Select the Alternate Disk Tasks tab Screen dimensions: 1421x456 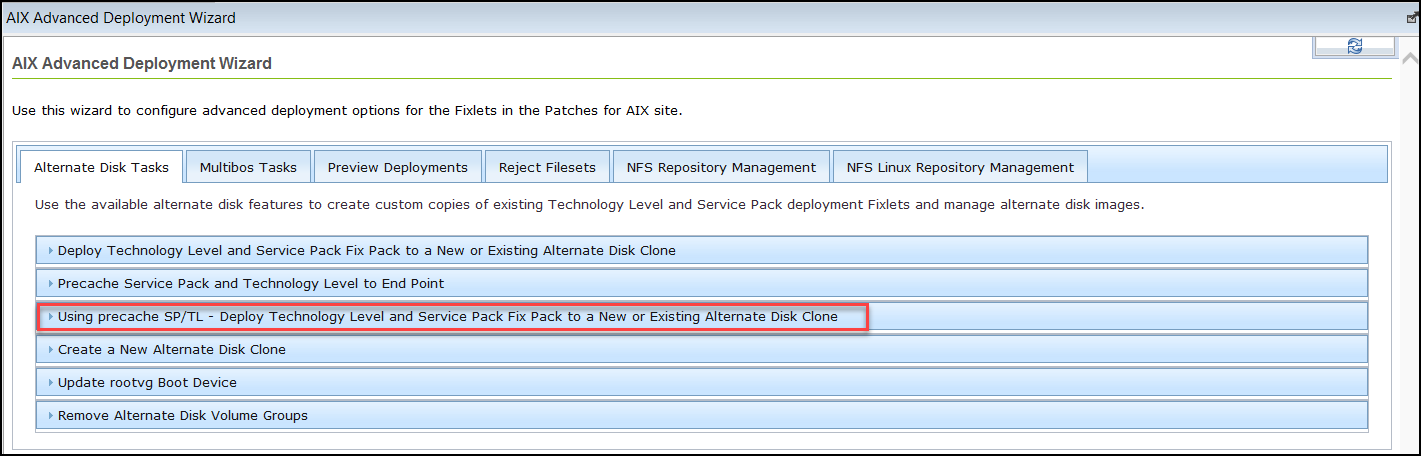click(x=101, y=167)
